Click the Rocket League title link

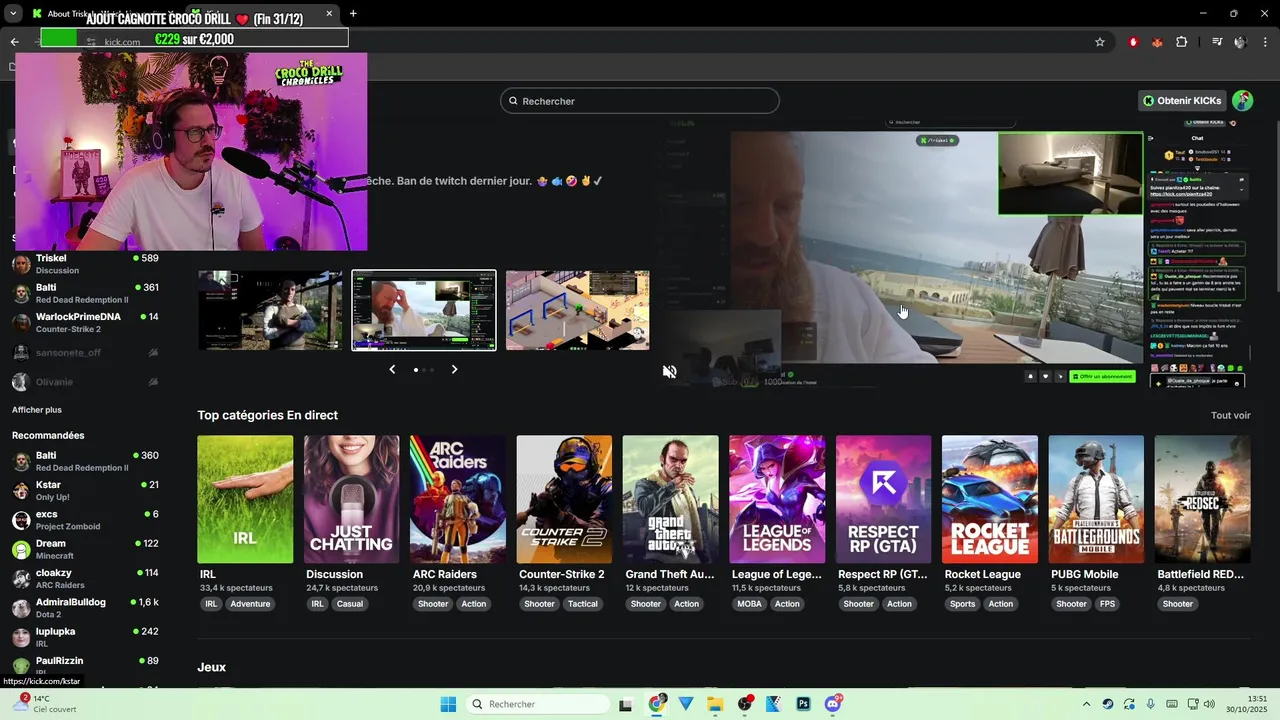pyautogui.click(x=982, y=574)
